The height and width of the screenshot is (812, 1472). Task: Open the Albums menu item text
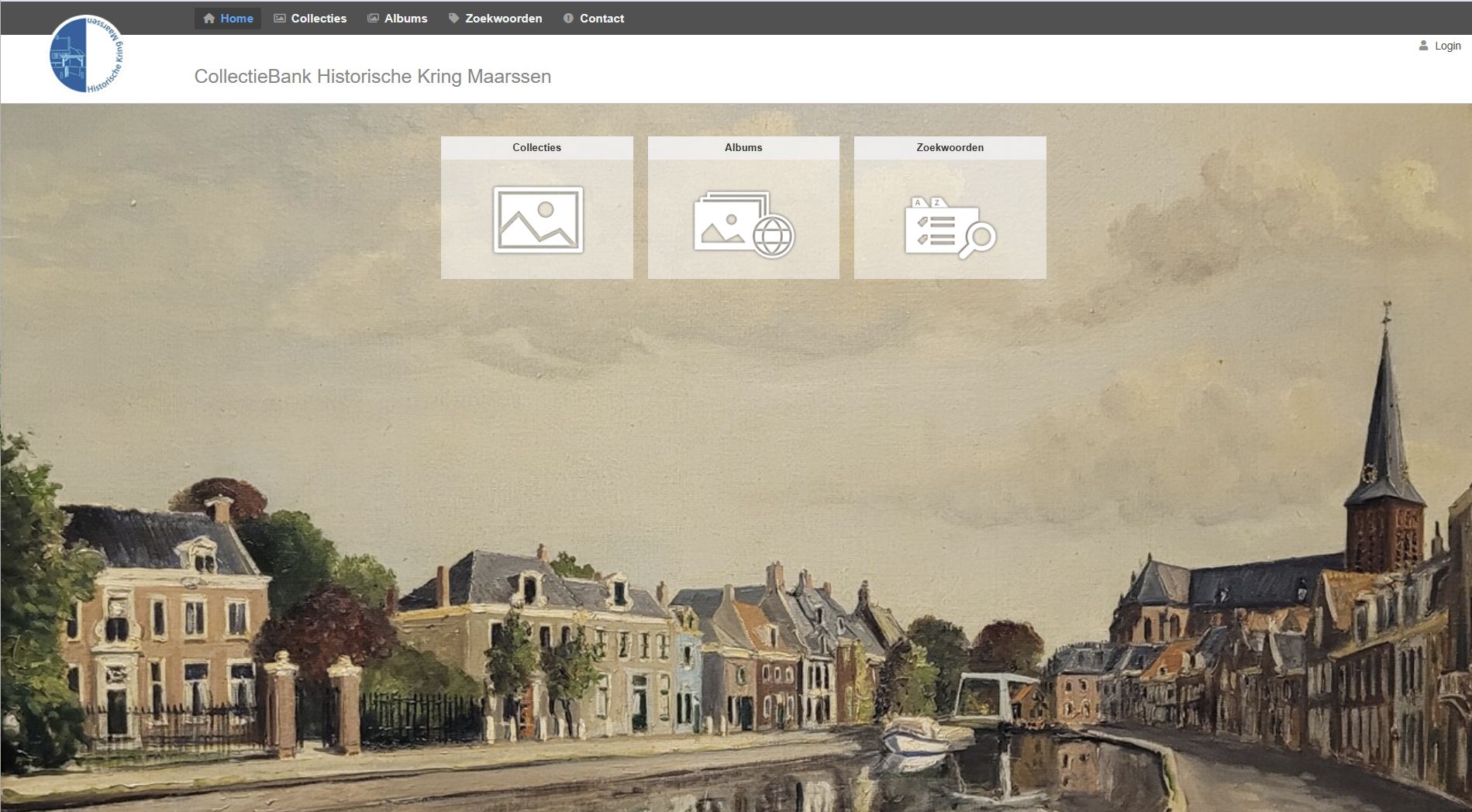click(405, 19)
